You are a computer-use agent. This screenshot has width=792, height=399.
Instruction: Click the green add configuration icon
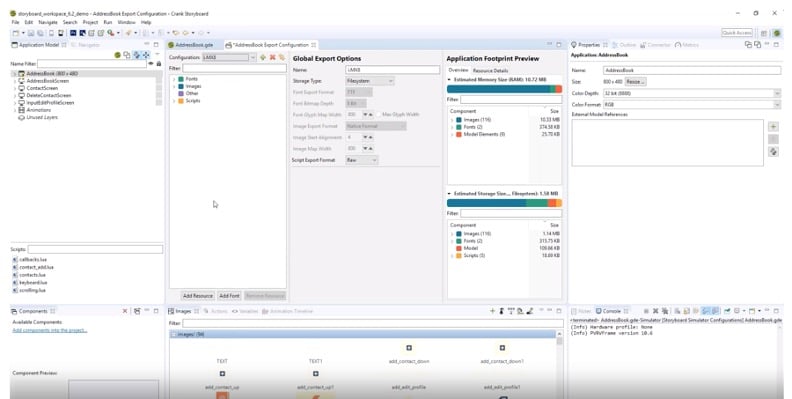click(263, 58)
